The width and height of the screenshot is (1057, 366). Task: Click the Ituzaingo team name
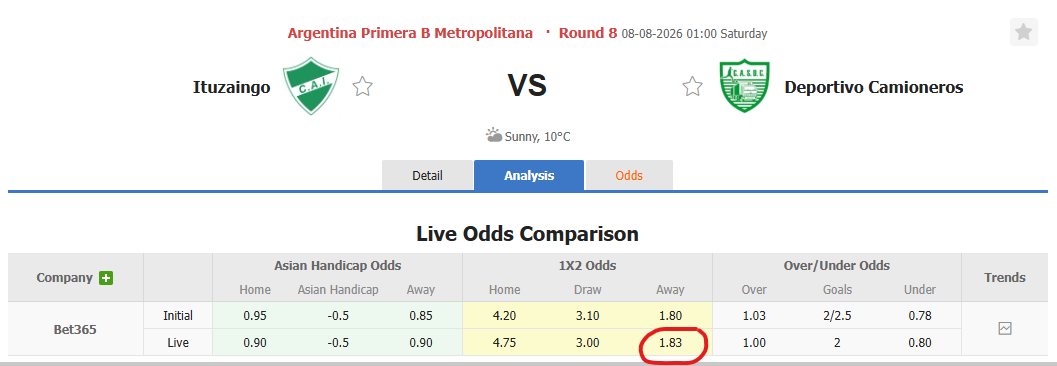232,87
